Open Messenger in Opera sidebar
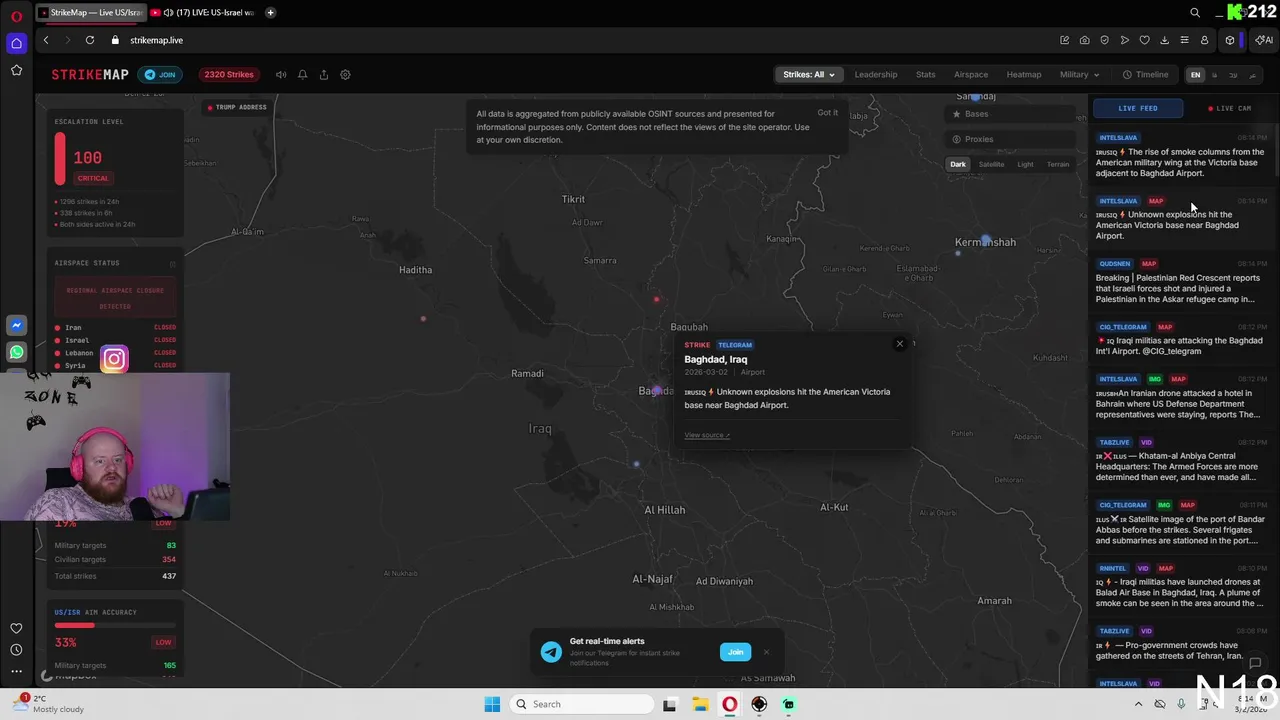Screen dimensions: 1280x720 click(x=16, y=326)
